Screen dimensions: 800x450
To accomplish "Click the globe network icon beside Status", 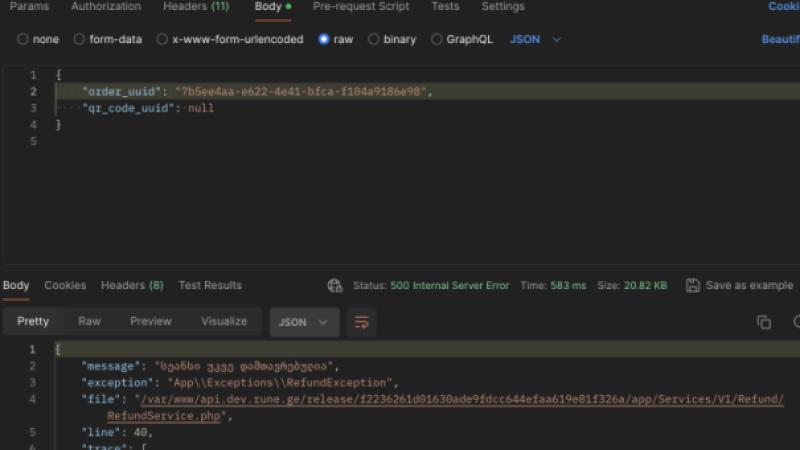I will [x=335, y=286].
